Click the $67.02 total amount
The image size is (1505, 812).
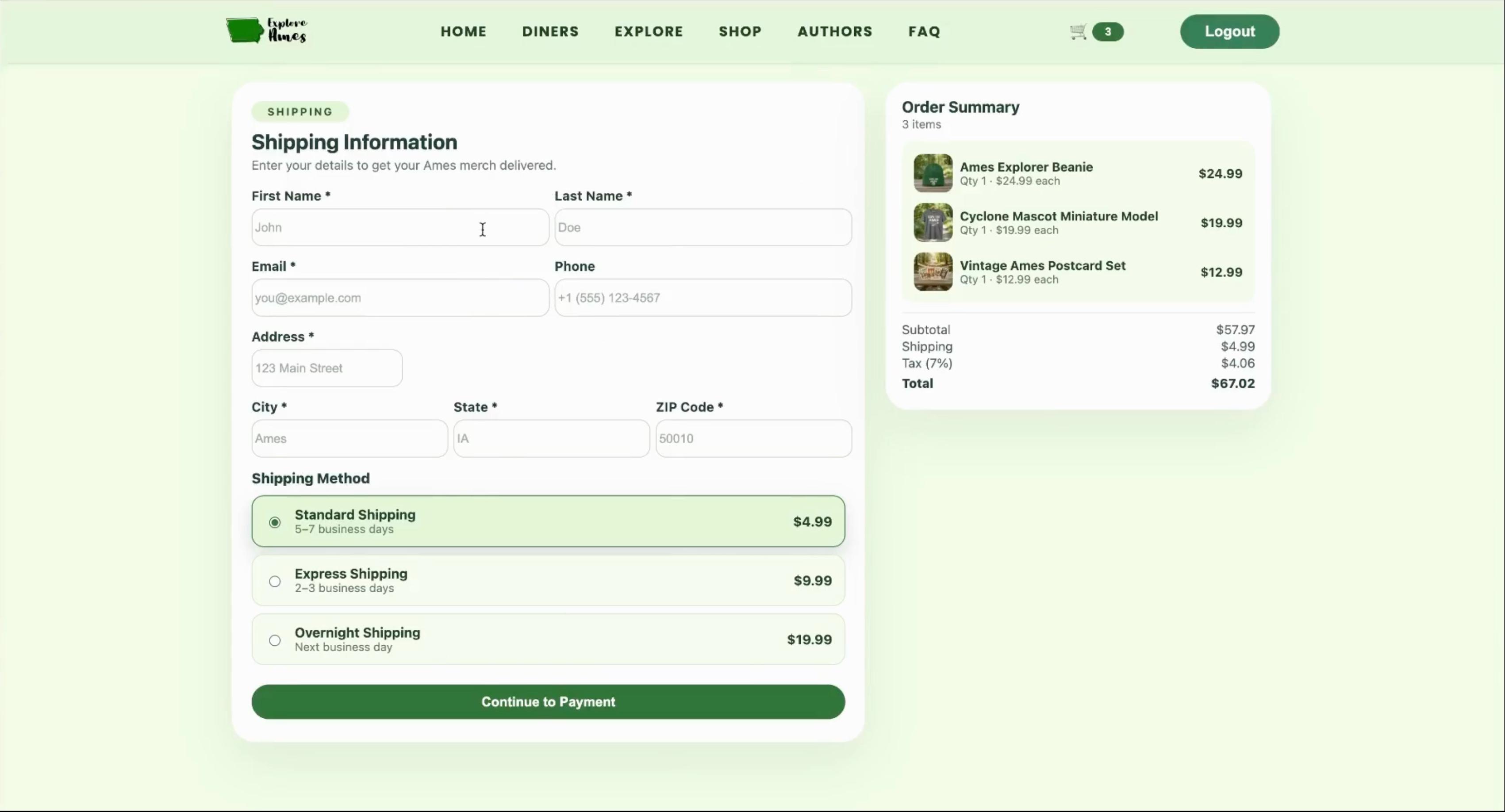(1233, 383)
